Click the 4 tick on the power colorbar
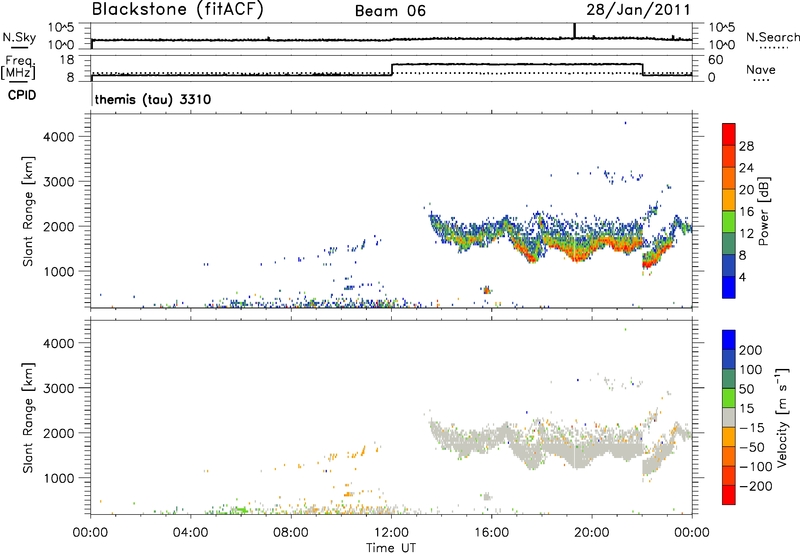 click(x=742, y=277)
